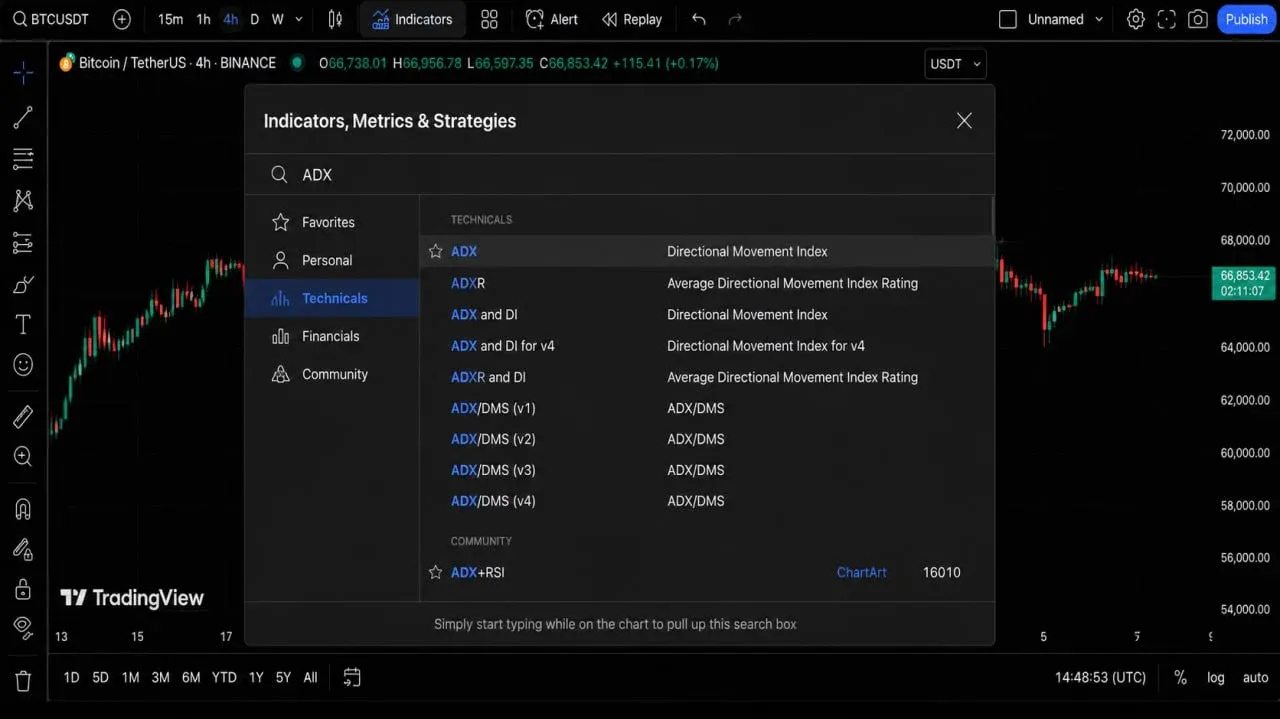Select the zoom in tool
Image resolution: width=1280 pixels, height=719 pixels.
point(23,457)
